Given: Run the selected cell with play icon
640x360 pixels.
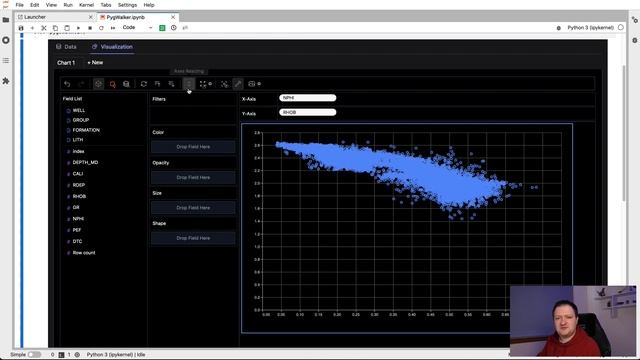Looking at the screenshot, I should coord(78,28).
